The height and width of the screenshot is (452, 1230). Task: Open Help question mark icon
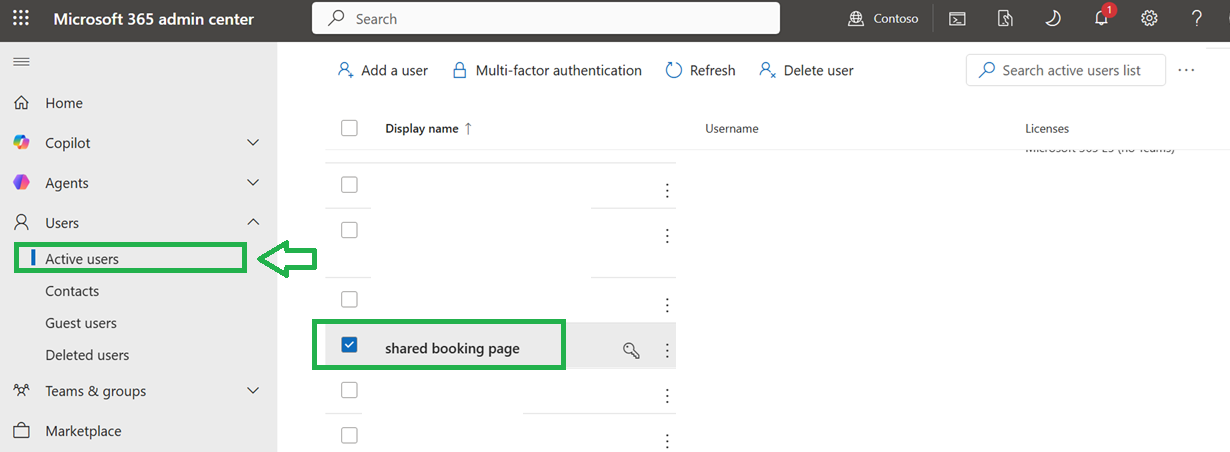tap(1197, 19)
